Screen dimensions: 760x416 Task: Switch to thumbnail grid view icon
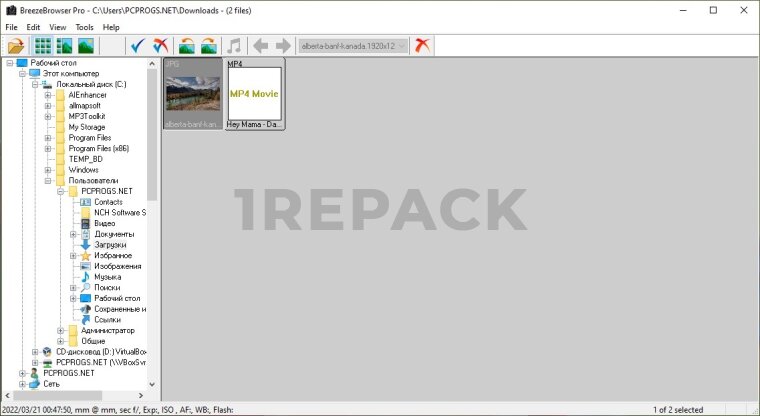(43, 46)
